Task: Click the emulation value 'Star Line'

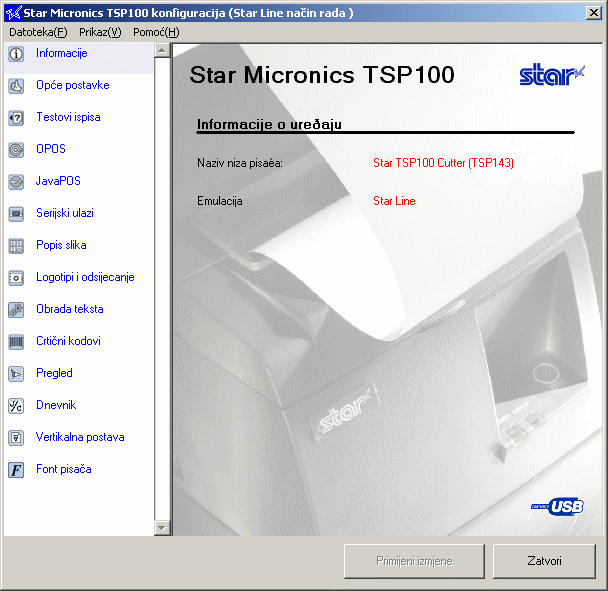Action: pos(394,201)
